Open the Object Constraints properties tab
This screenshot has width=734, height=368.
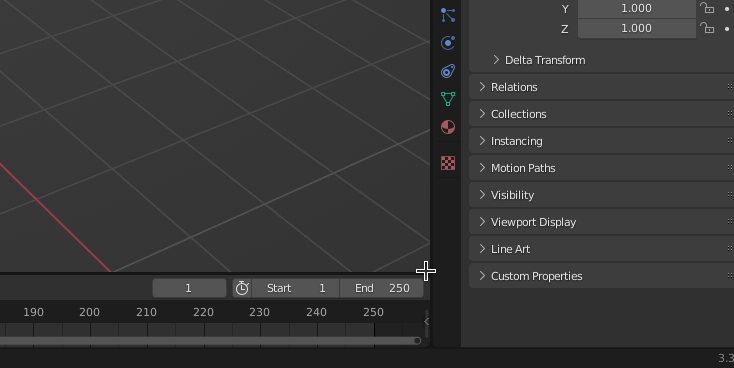pyautogui.click(x=448, y=71)
